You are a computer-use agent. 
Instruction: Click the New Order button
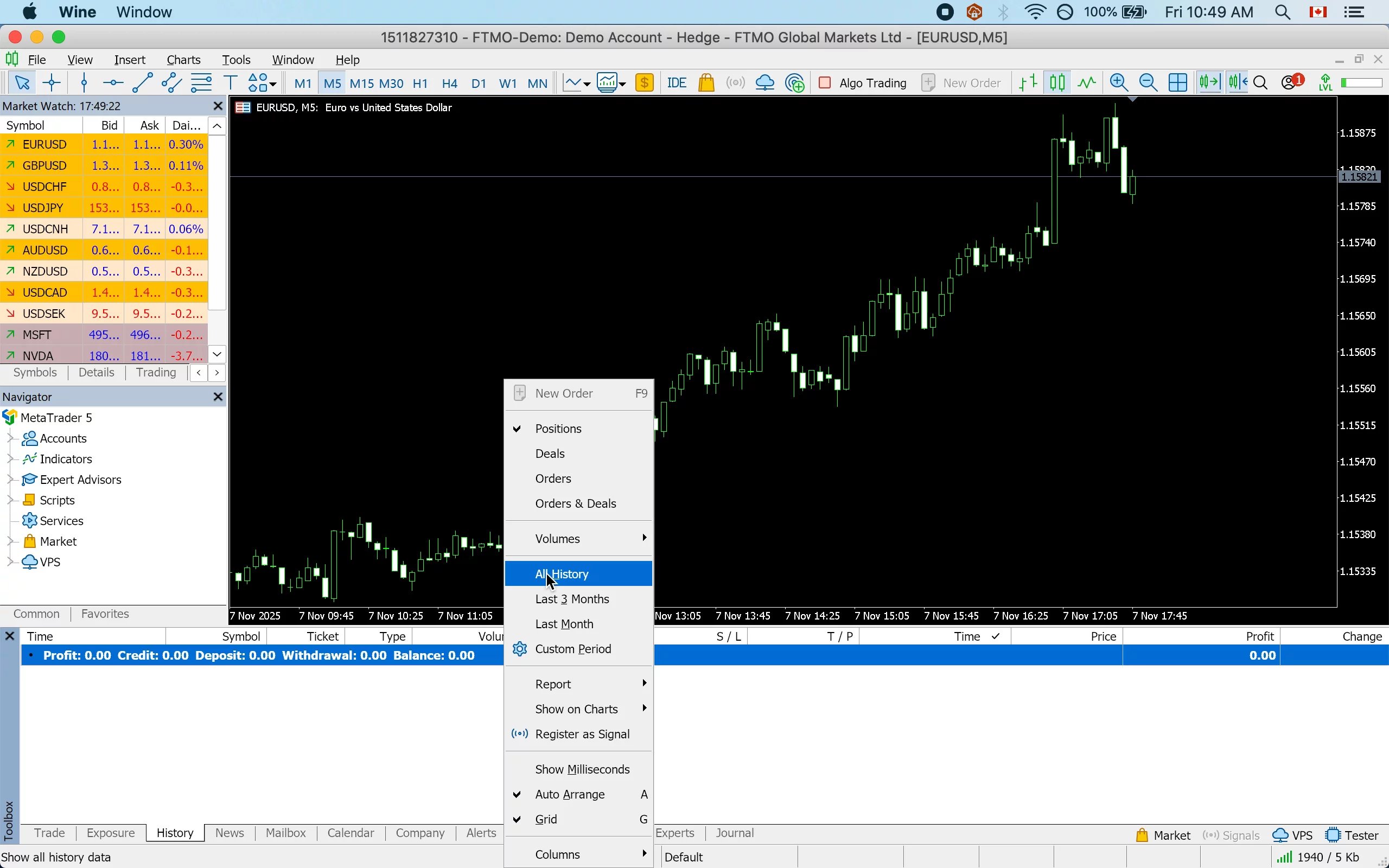(961, 82)
